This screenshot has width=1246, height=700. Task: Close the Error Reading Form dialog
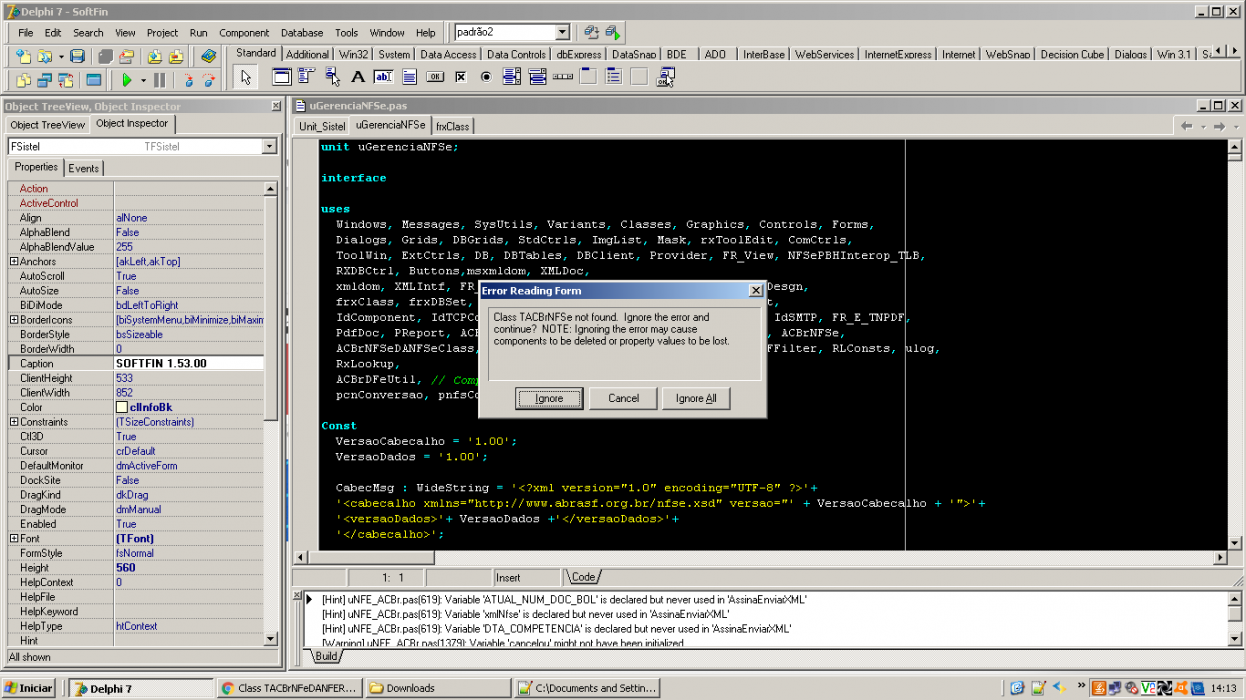click(x=756, y=290)
